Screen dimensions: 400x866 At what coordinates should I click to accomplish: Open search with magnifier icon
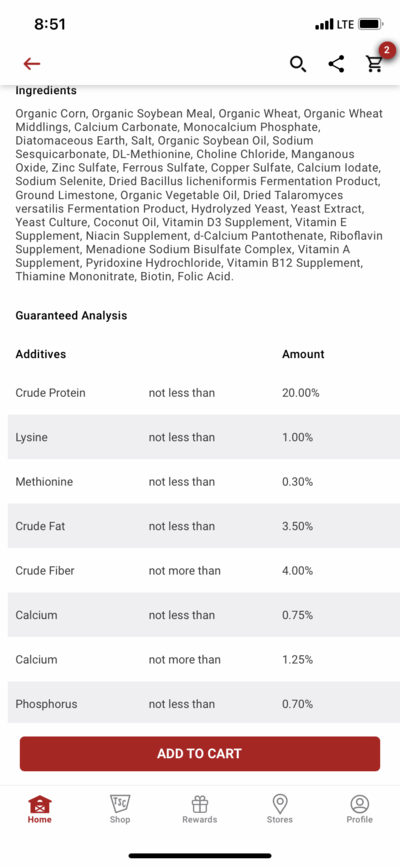[x=298, y=64]
